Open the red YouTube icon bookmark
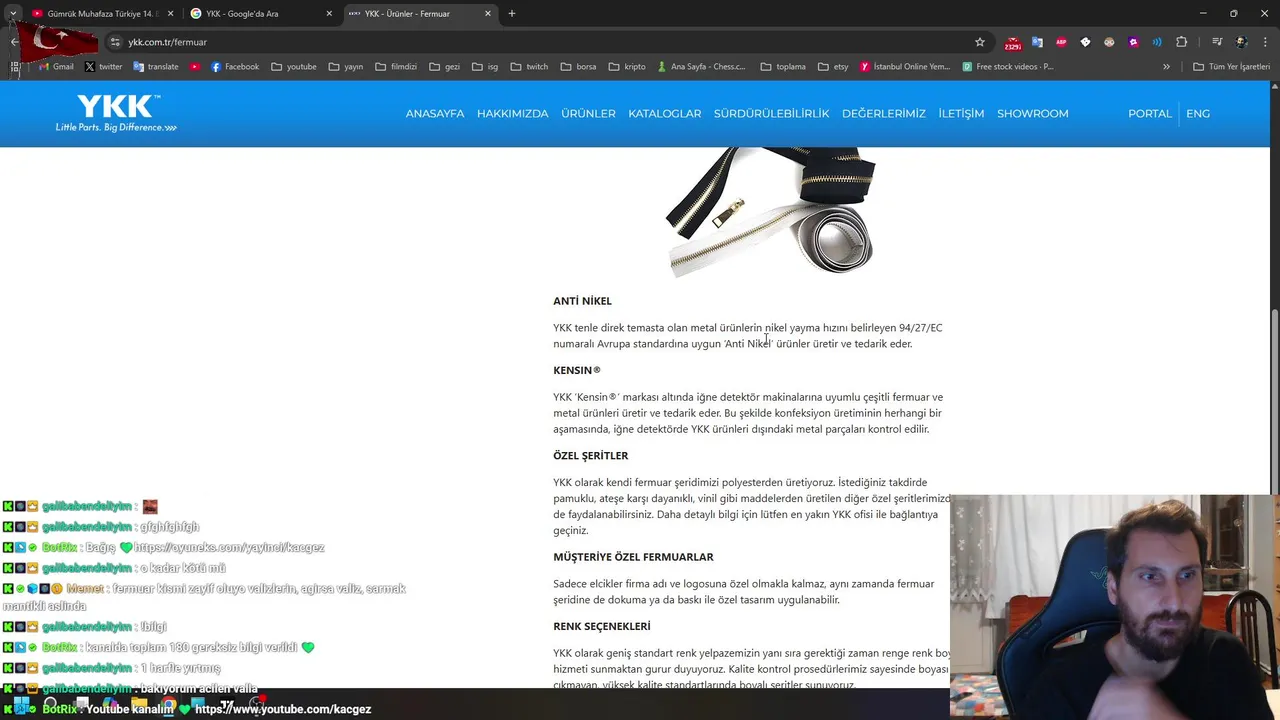Viewport: 1280px width, 720px height. coord(195,67)
